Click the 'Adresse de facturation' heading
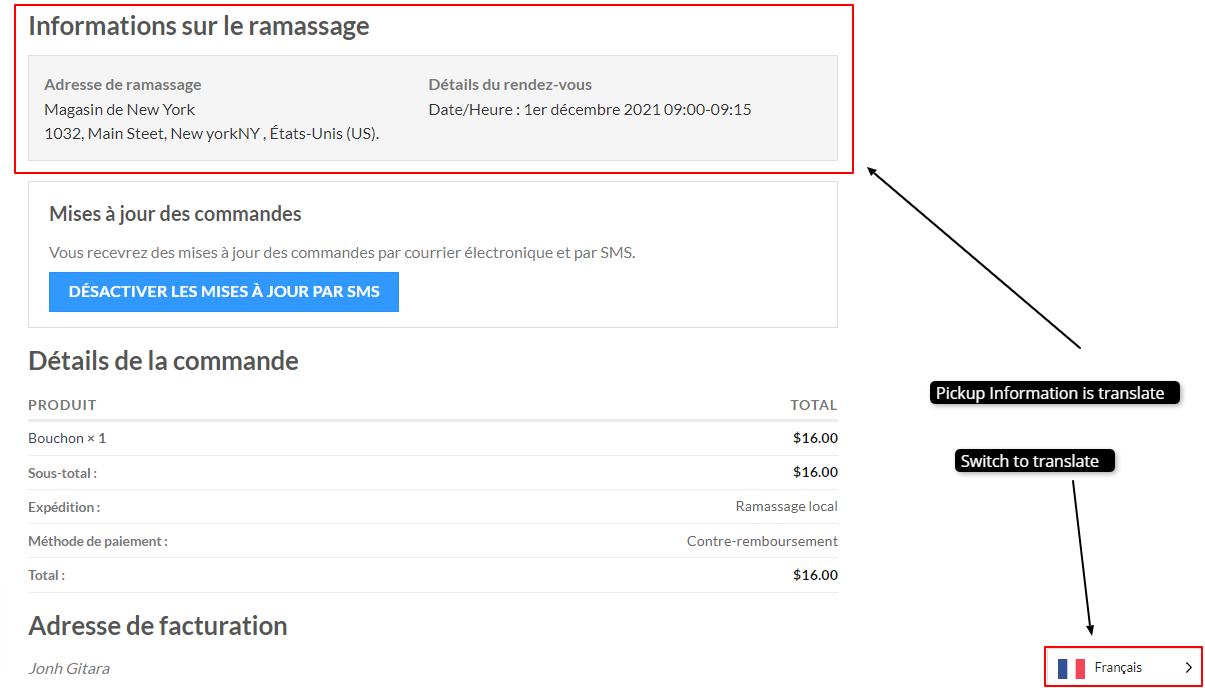 pyautogui.click(x=158, y=626)
